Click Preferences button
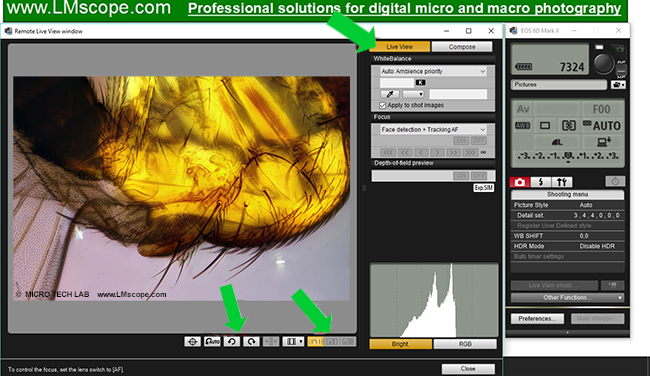 coord(537,319)
